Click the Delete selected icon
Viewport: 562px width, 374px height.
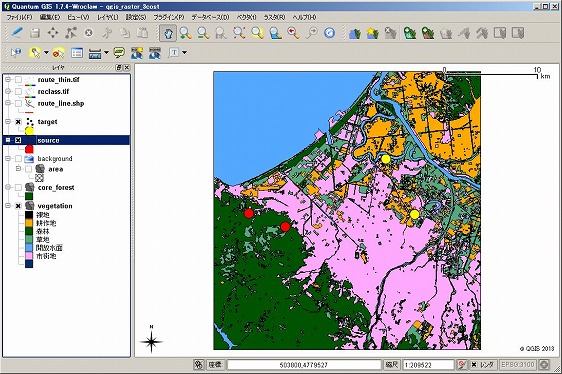click(89, 33)
